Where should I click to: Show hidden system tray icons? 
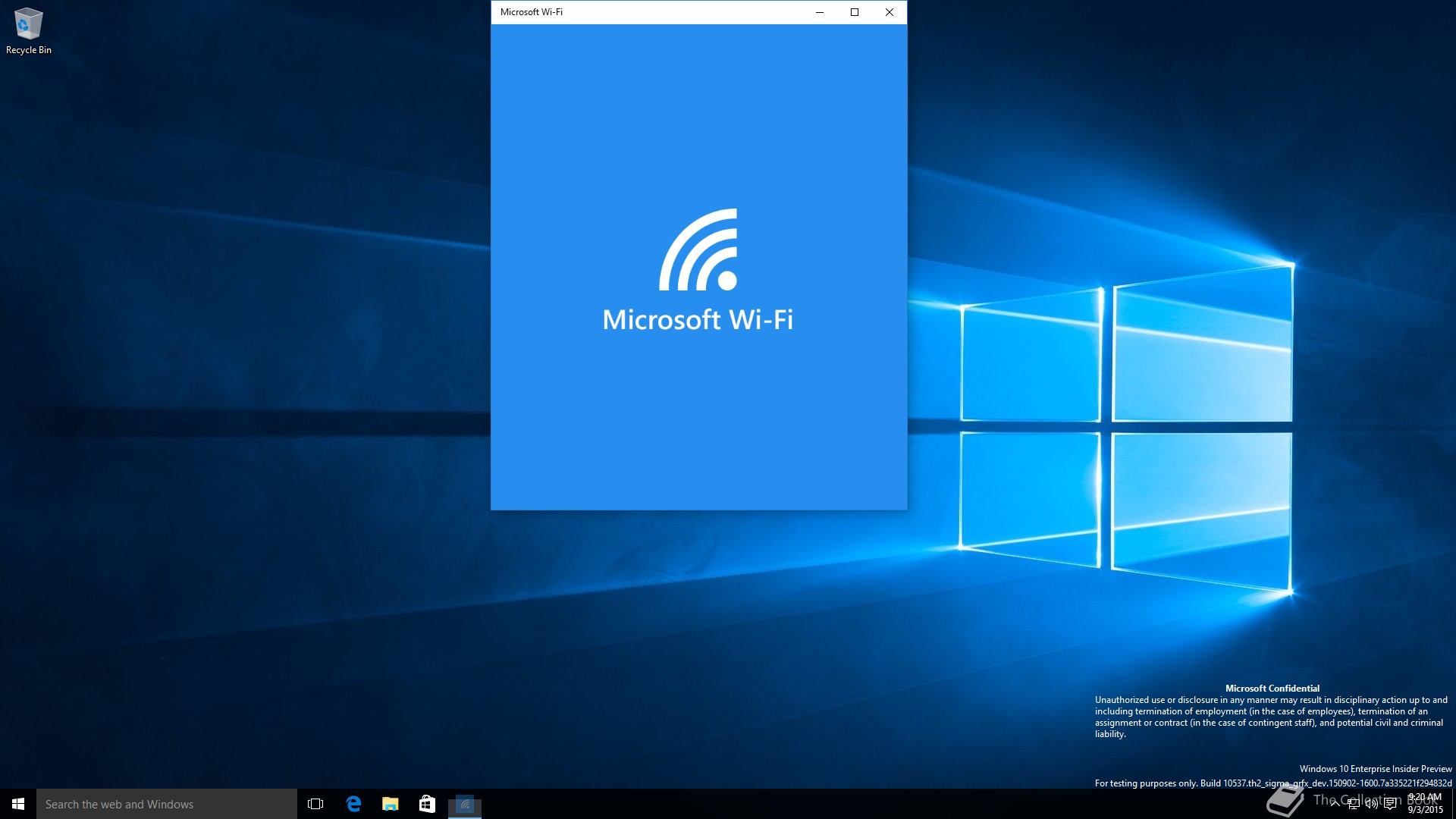coord(1335,804)
